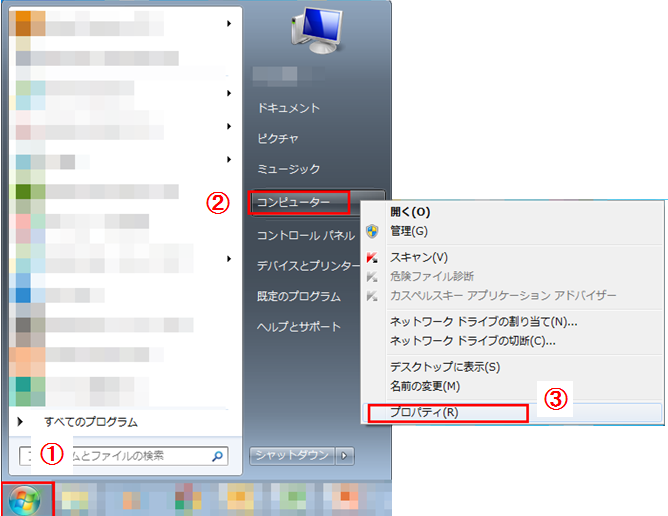Choose 開く(O) in context menu
Screen dimensions: 668x516
[409, 212]
